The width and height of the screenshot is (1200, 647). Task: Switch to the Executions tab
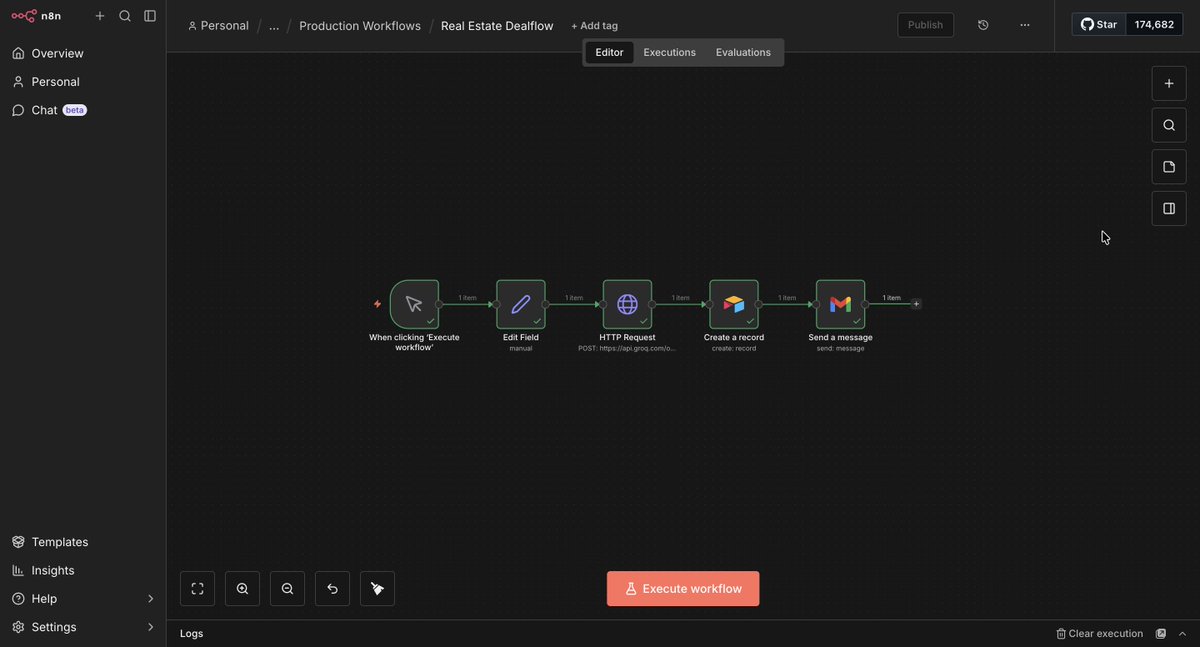669,52
